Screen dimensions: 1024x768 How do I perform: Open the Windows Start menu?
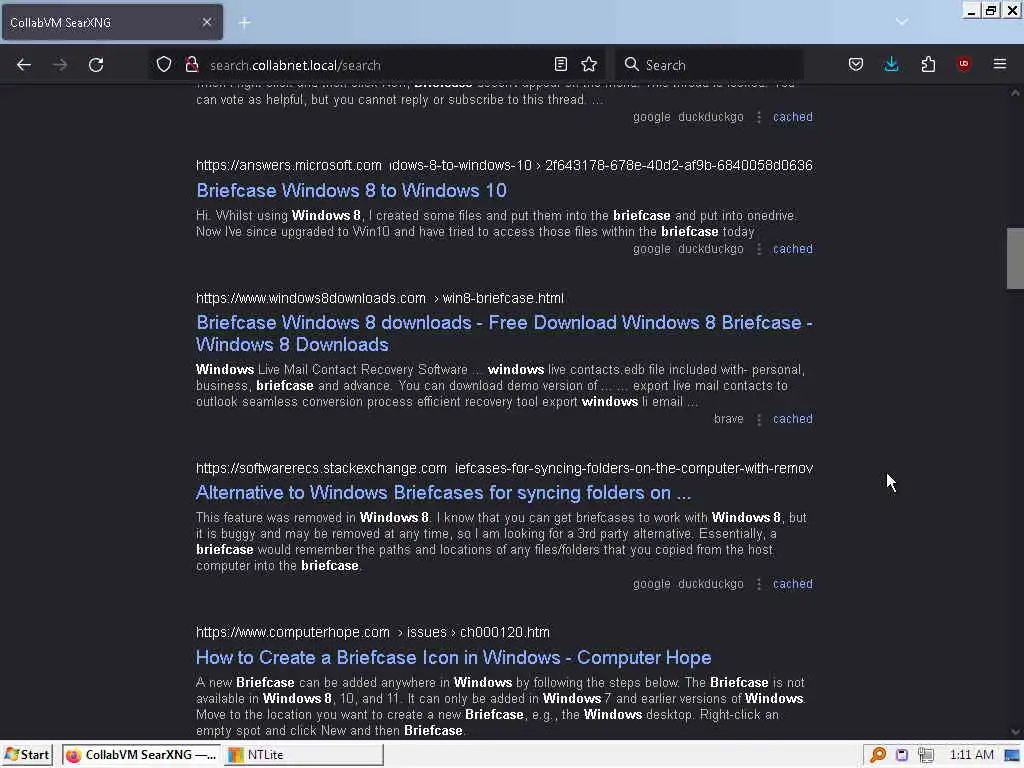pos(27,754)
